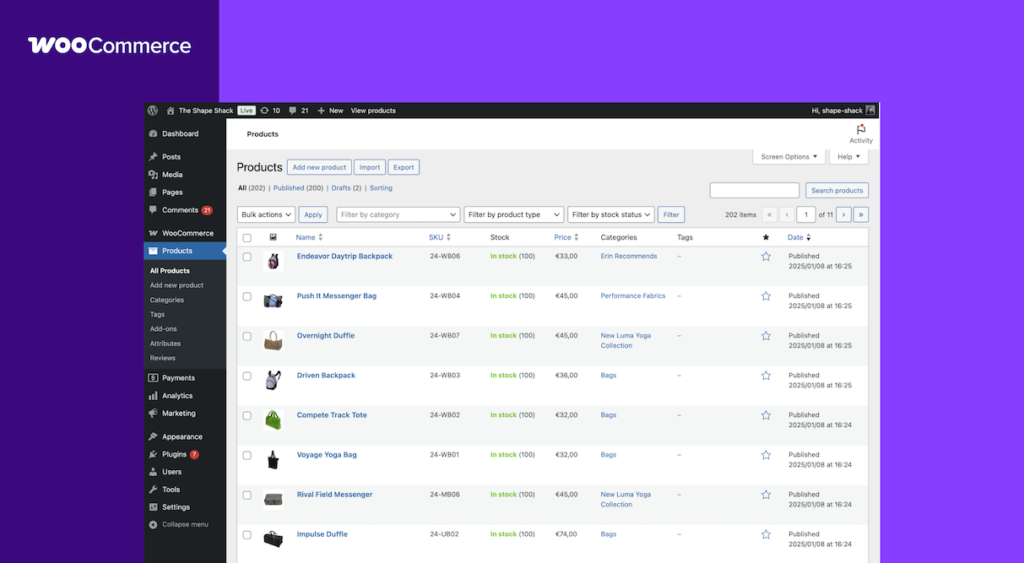Open the Filter by category dropdown
1024x563 pixels.
398,214
